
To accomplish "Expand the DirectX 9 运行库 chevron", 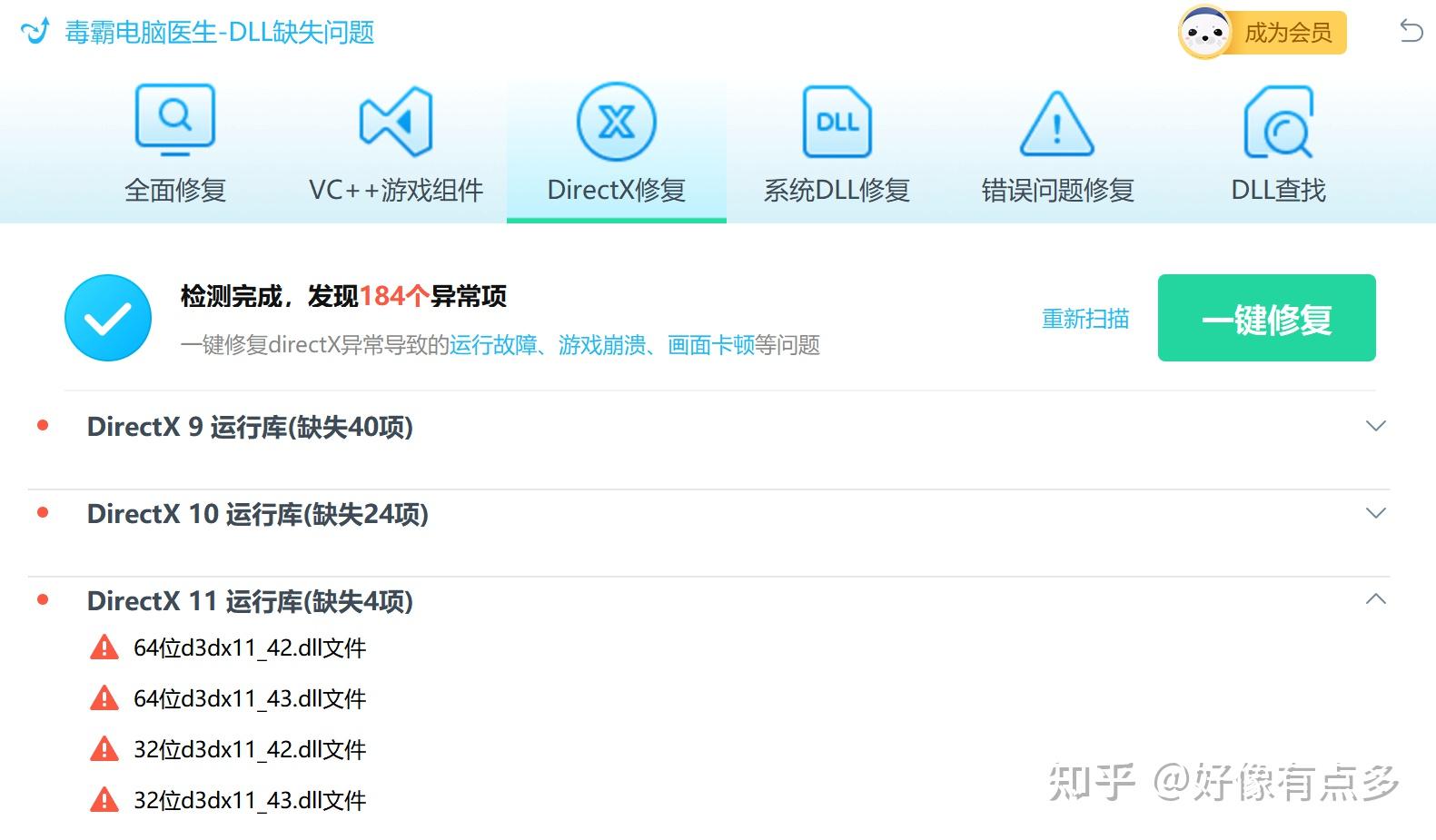I will (x=1376, y=426).
